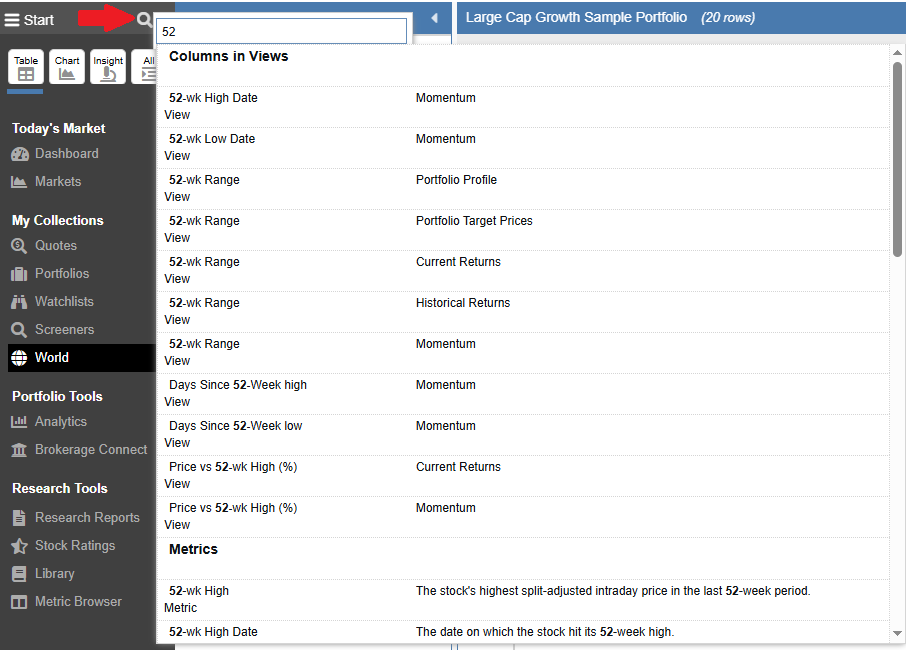Open Portfolios in the sidebar
The height and width of the screenshot is (650, 906).
(62, 274)
